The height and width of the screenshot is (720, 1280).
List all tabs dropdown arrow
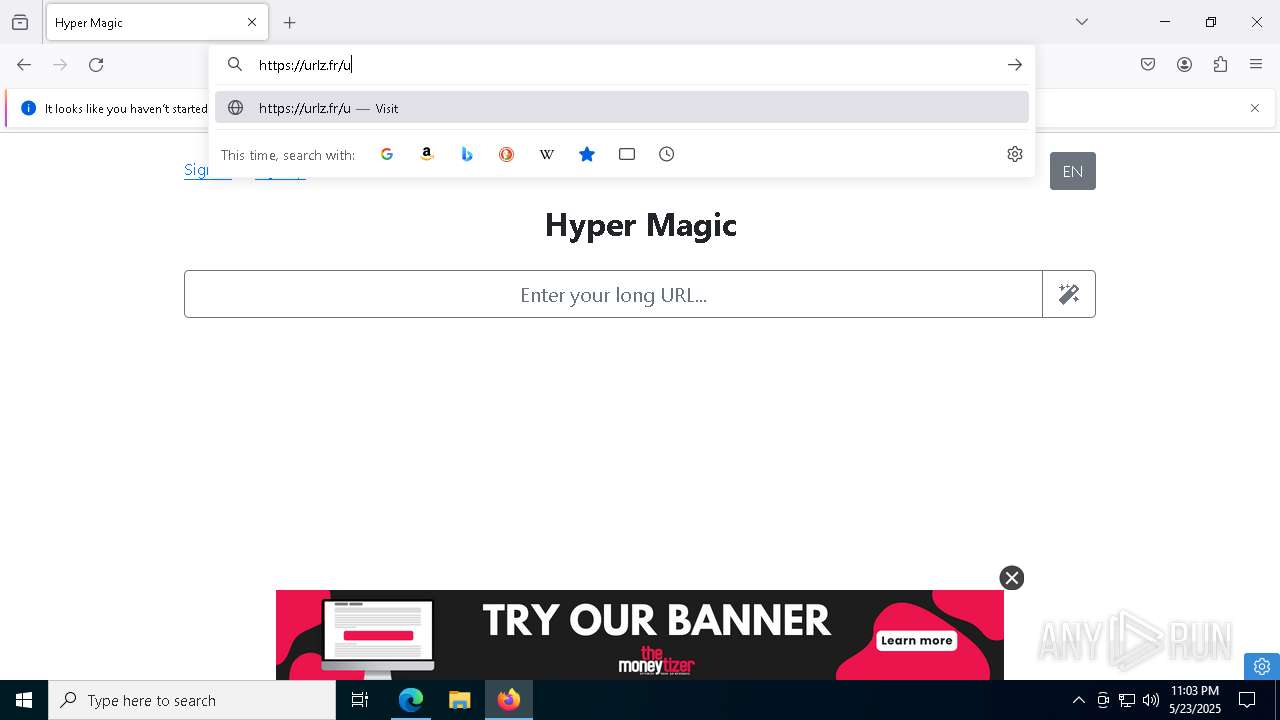(x=1082, y=22)
